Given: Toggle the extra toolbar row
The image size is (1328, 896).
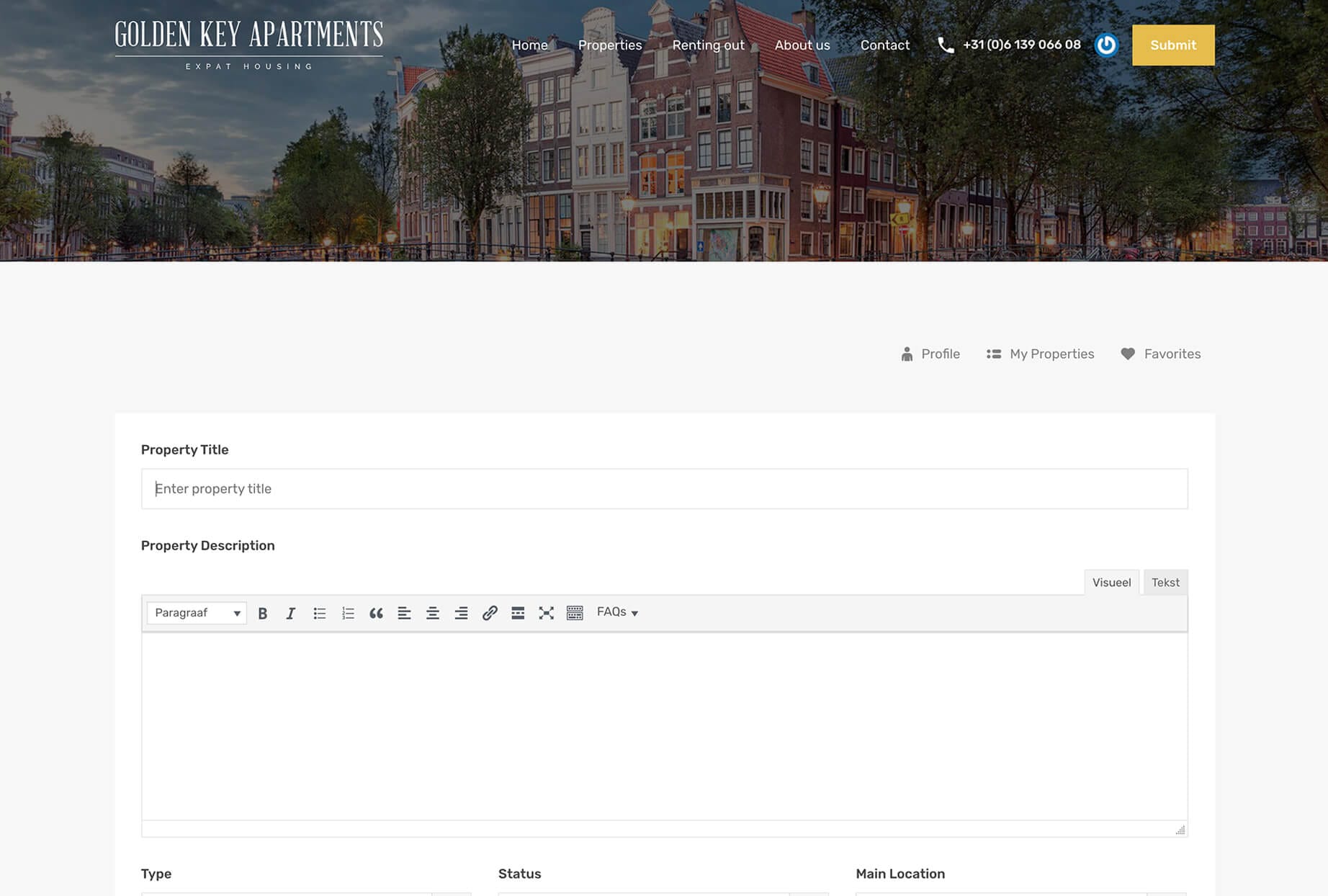Looking at the screenshot, I should [x=575, y=613].
